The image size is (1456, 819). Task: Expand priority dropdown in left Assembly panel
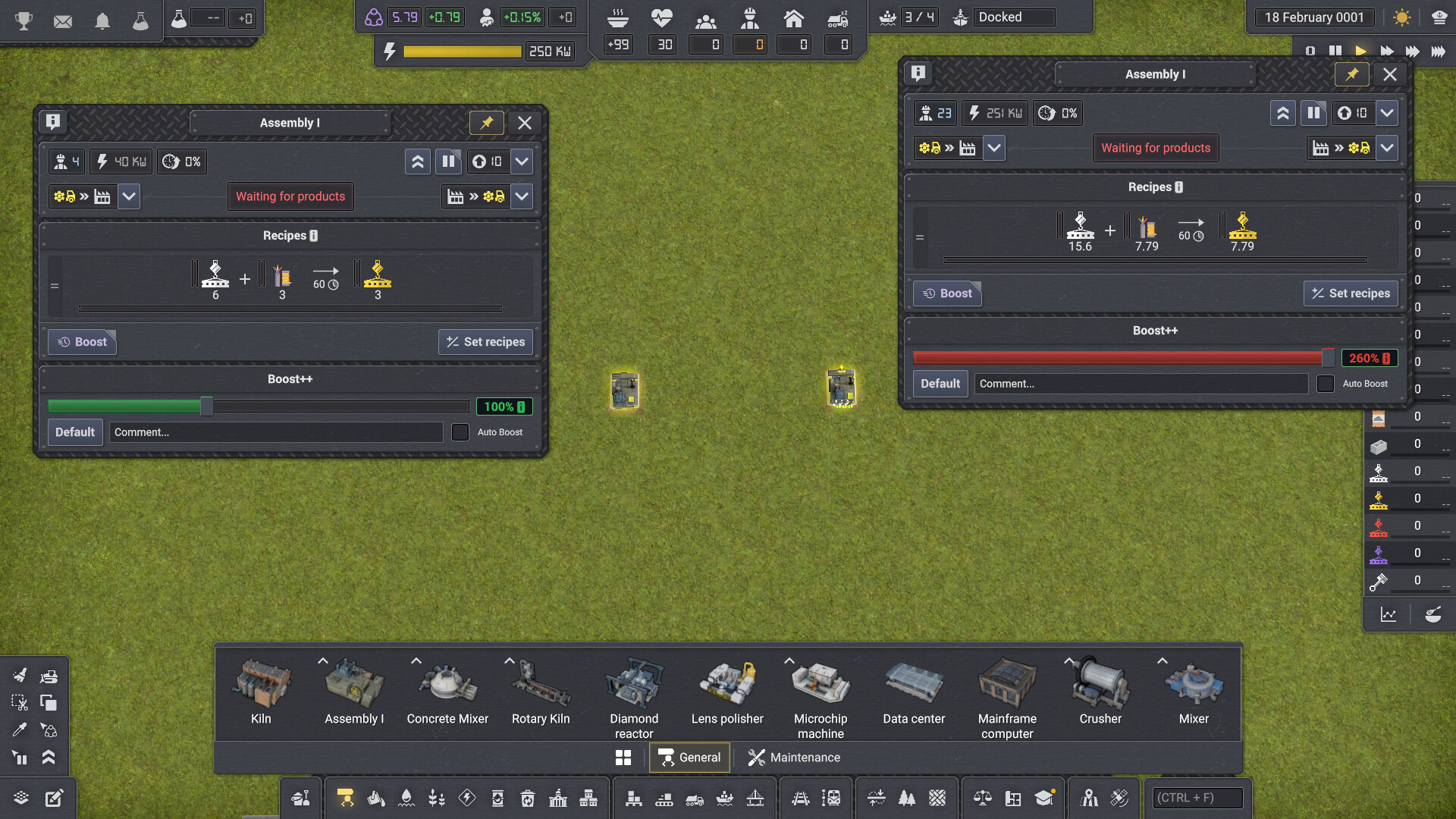[522, 162]
